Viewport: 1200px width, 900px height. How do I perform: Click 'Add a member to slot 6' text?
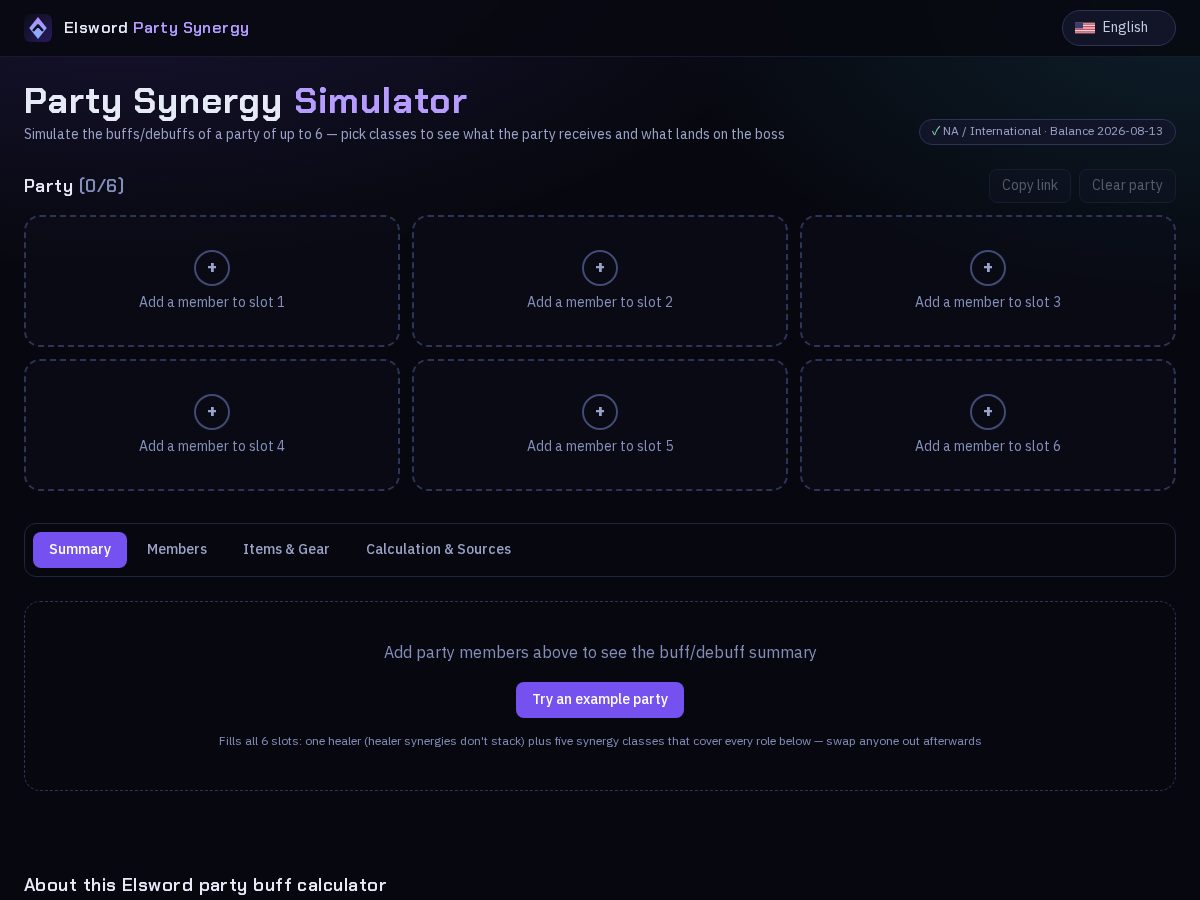pos(988,446)
